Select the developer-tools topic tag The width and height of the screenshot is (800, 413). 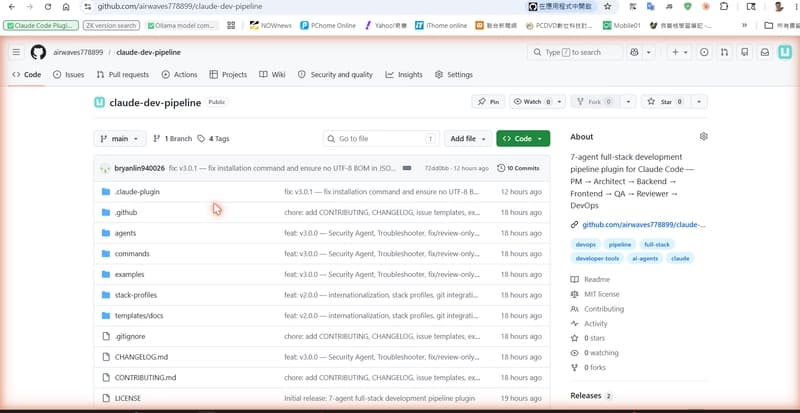[597, 258]
